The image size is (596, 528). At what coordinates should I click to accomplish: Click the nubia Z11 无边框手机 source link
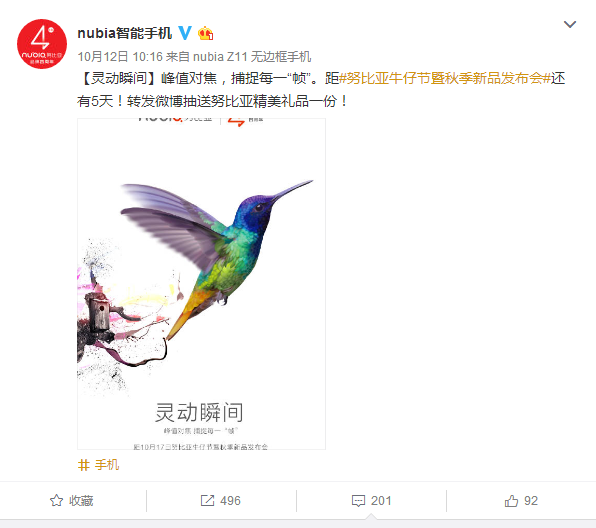(252, 57)
